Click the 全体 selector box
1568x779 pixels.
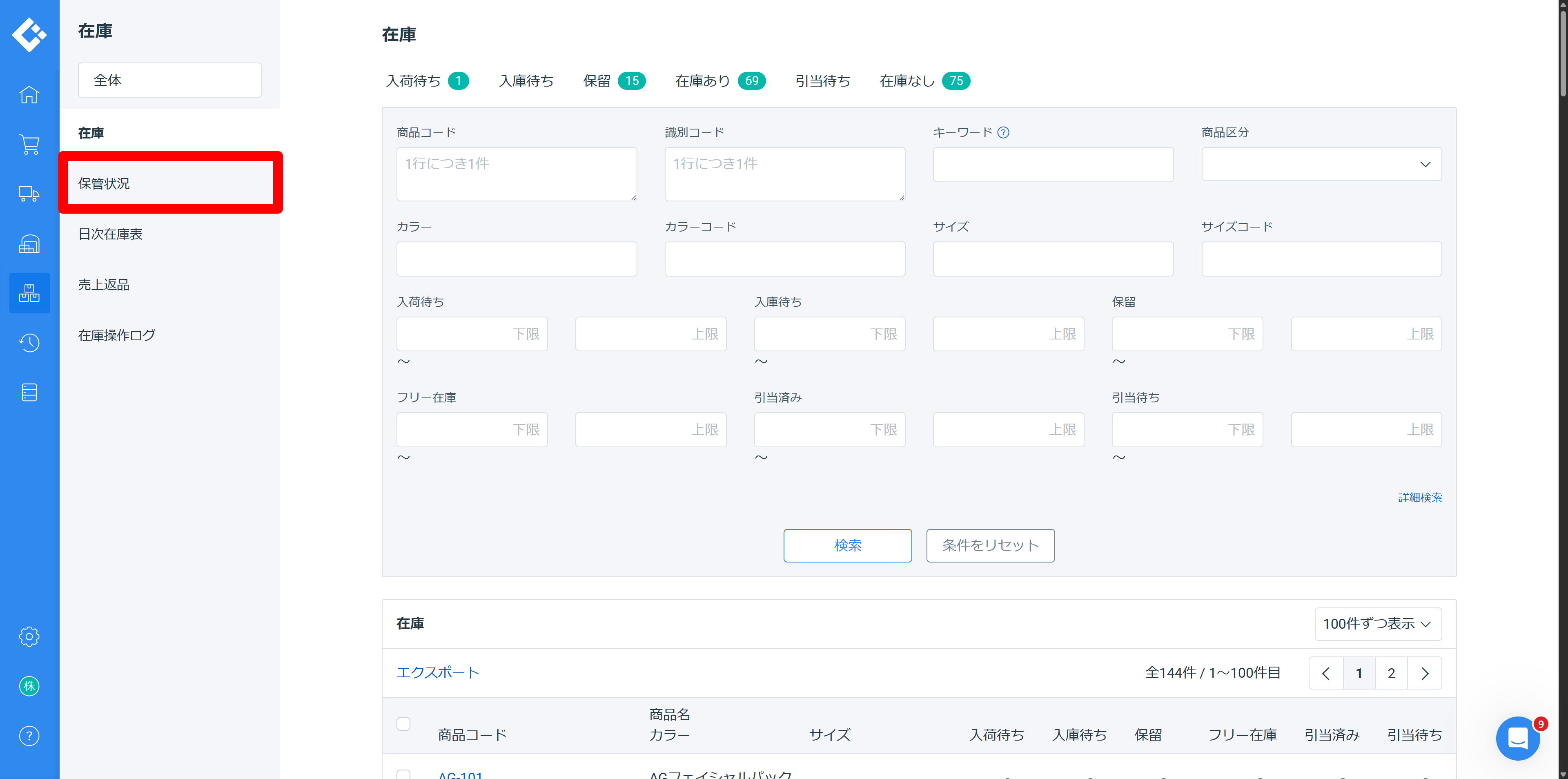point(170,80)
